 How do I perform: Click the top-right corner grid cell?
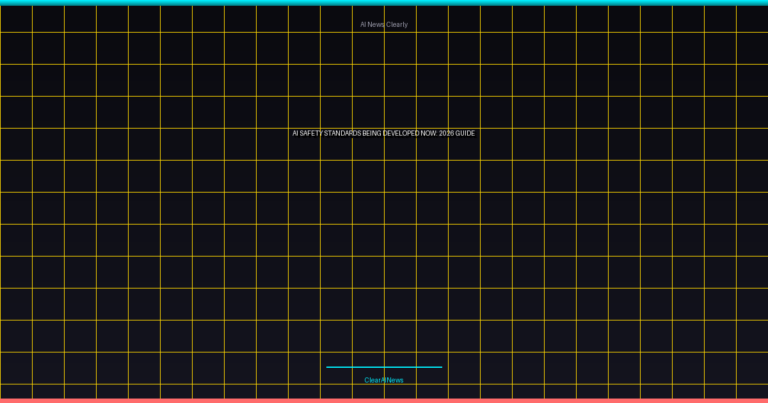752,19
